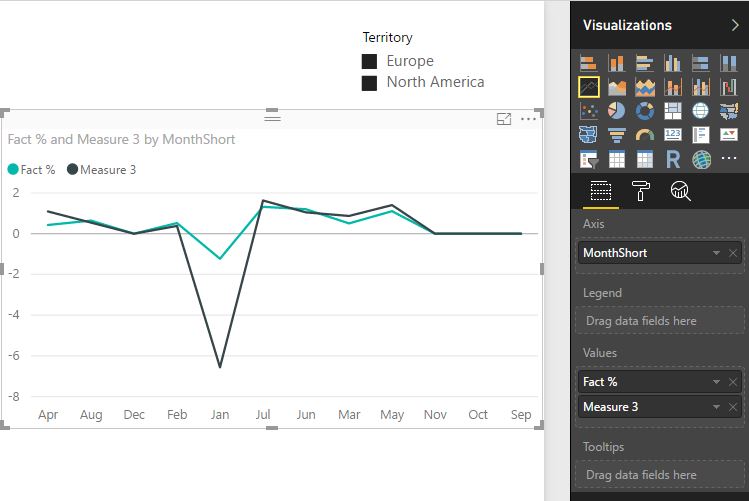This screenshot has height=501, width=749.
Task: Select the donut chart visualization
Action: [x=644, y=111]
